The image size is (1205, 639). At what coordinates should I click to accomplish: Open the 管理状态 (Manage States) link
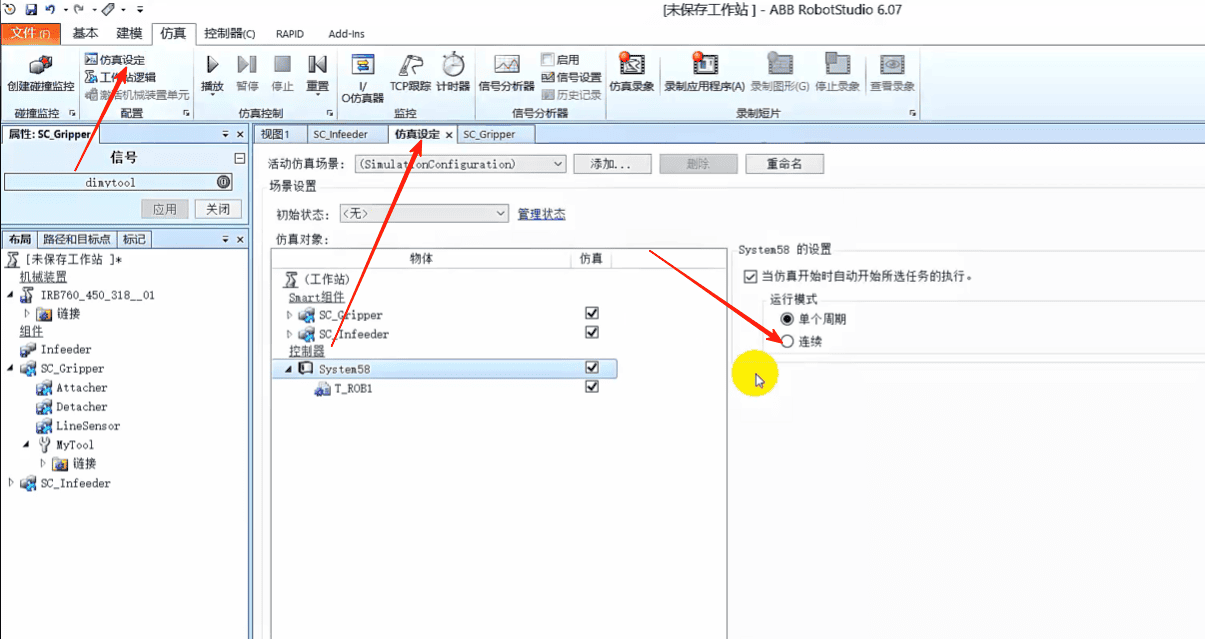tap(541, 214)
